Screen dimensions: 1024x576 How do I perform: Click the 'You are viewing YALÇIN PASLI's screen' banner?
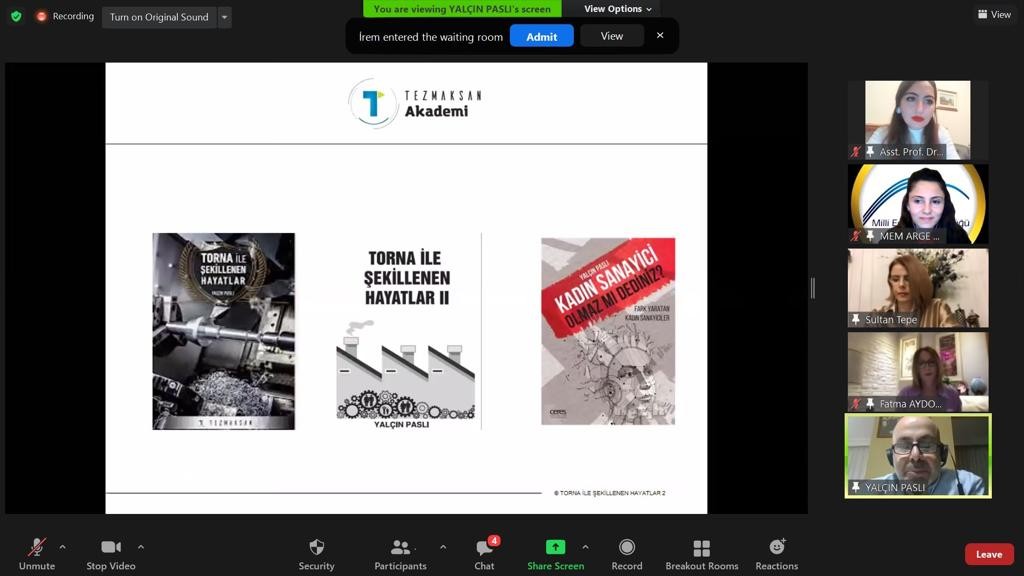click(462, 8)
